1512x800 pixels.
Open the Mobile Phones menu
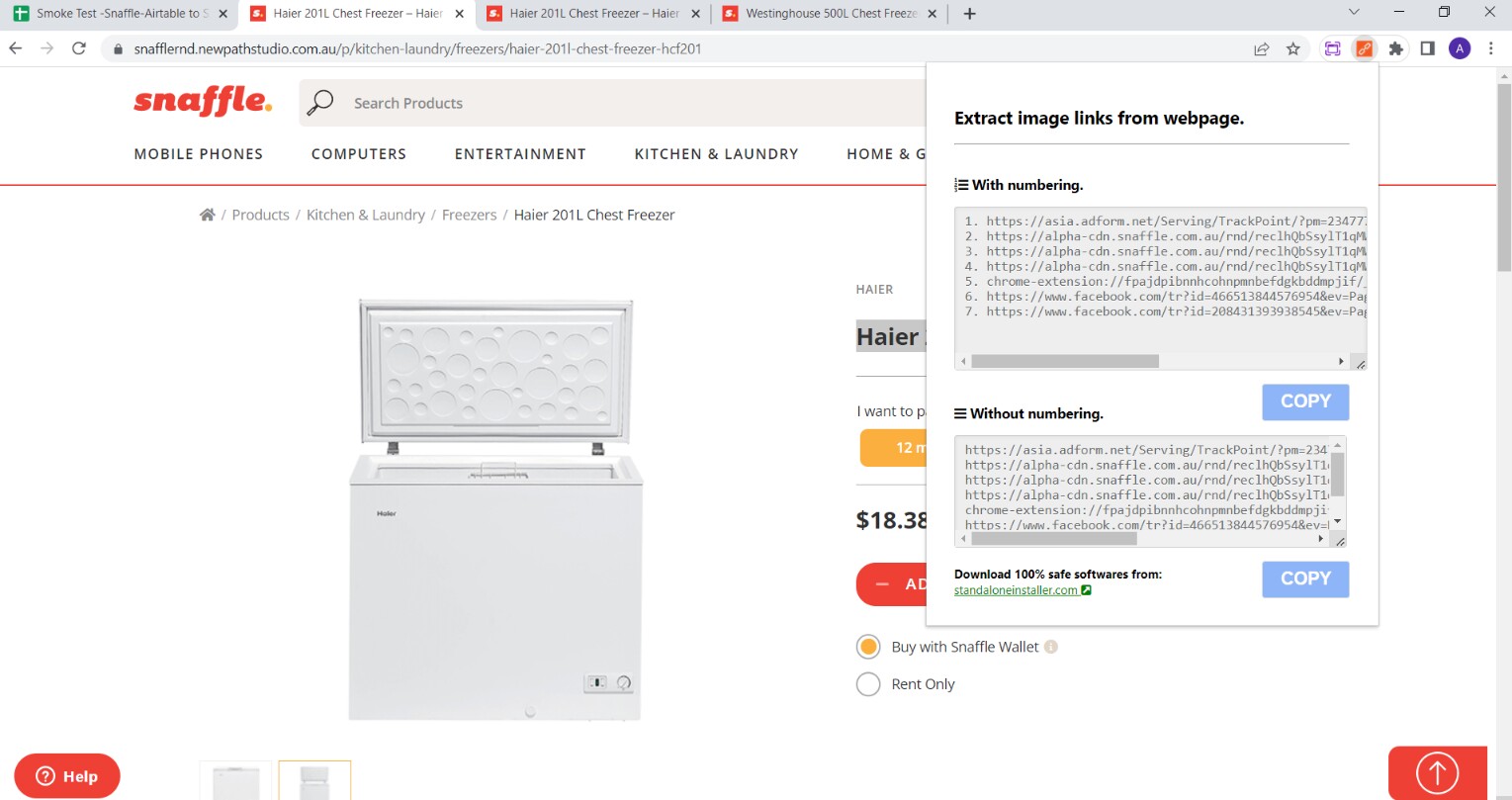(x=199, y=154)
